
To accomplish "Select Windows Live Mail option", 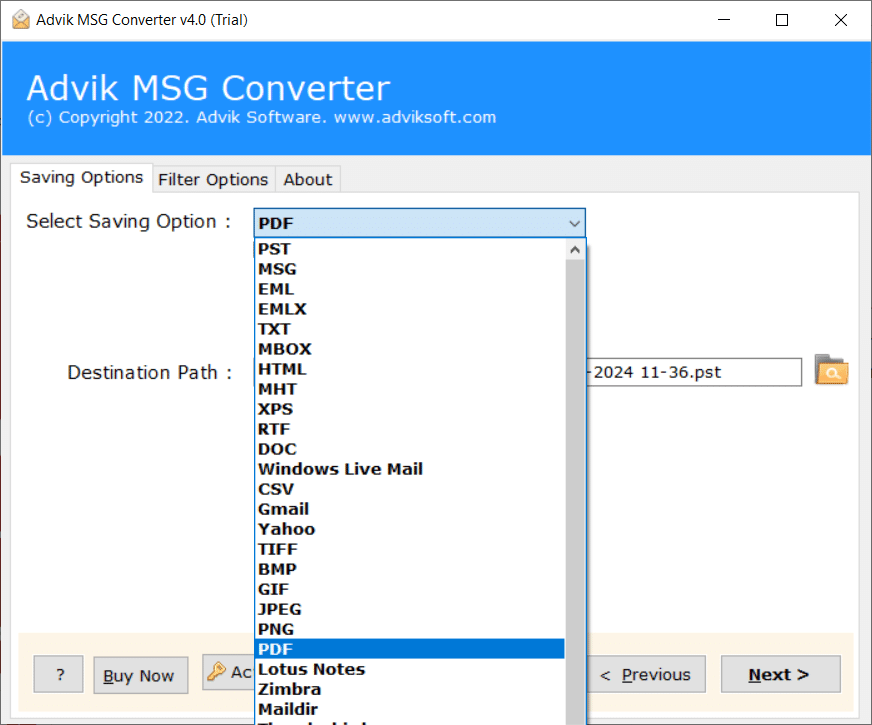I will pyautogui.click(x=410, y=469).
